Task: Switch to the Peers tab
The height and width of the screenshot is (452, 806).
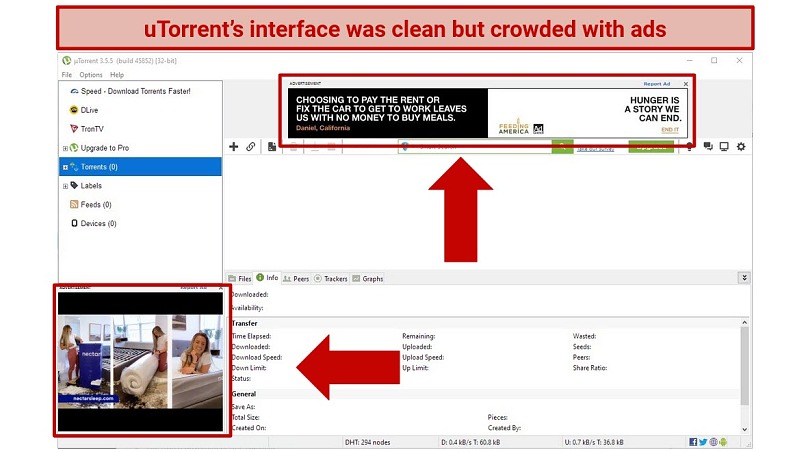Action: [296, 278]
